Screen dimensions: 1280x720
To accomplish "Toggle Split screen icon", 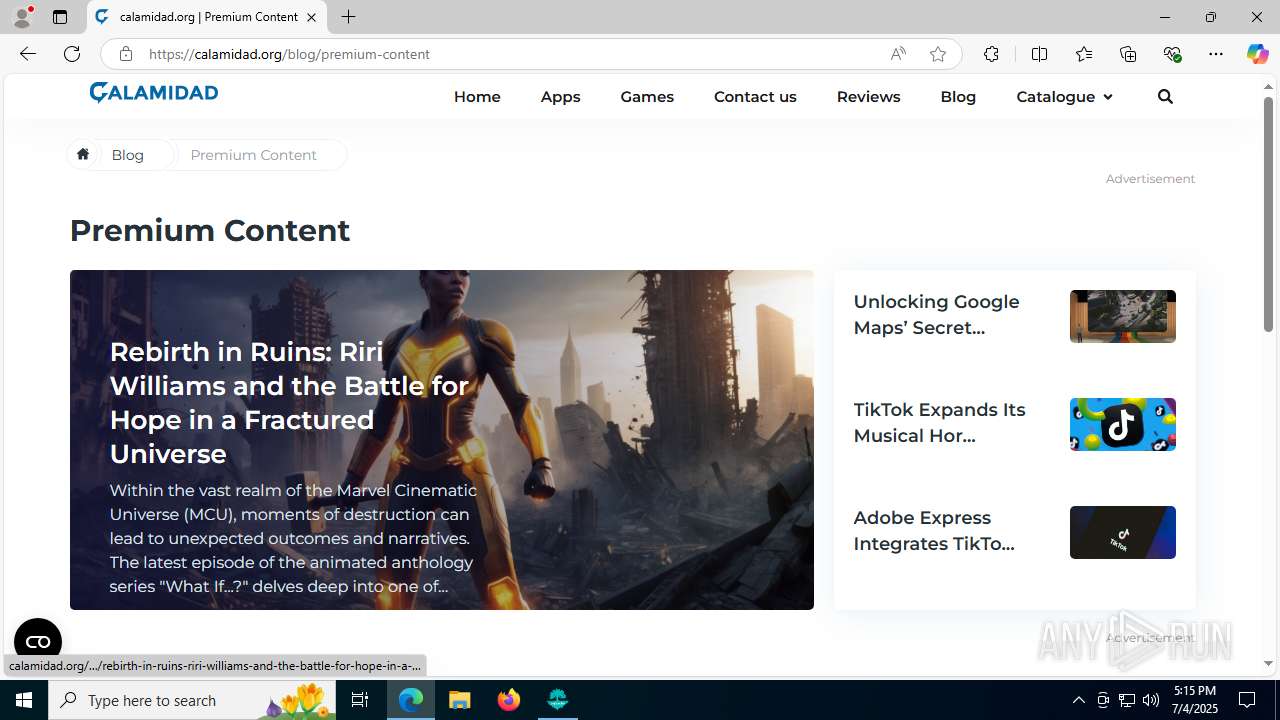I will point(1039,54).
